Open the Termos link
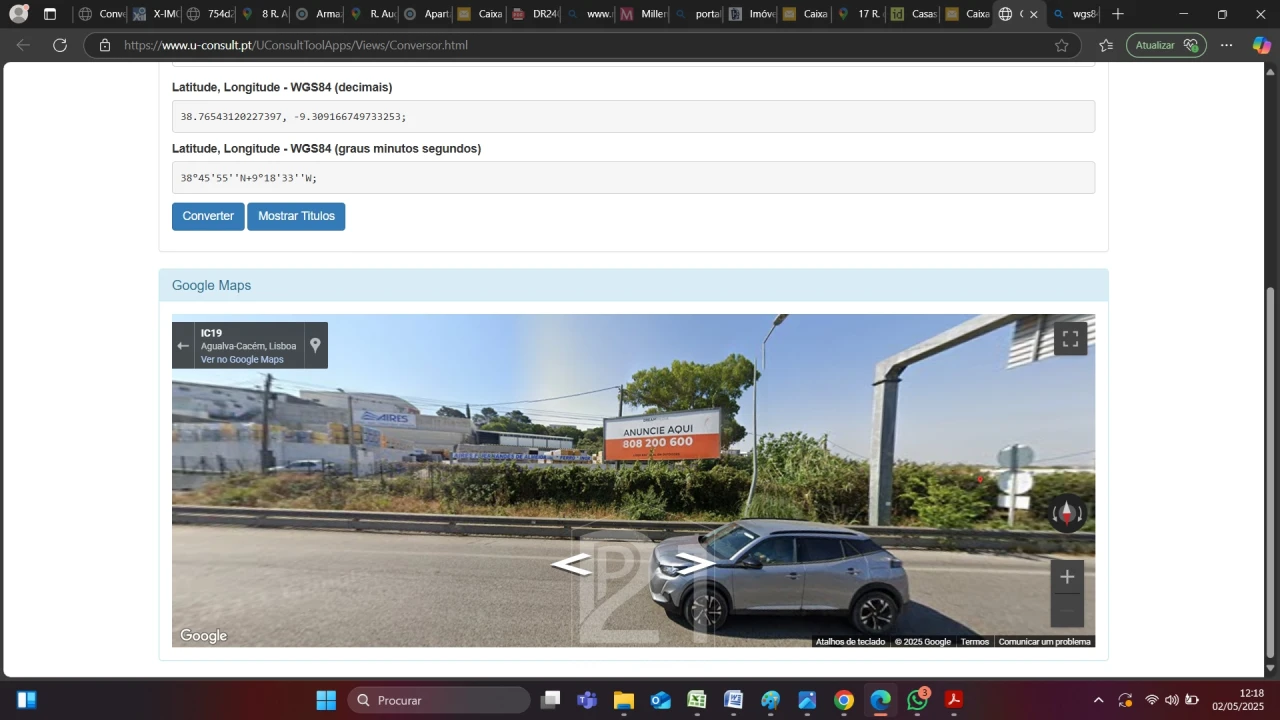This screenshot has height=720, width=1280. 974,642
